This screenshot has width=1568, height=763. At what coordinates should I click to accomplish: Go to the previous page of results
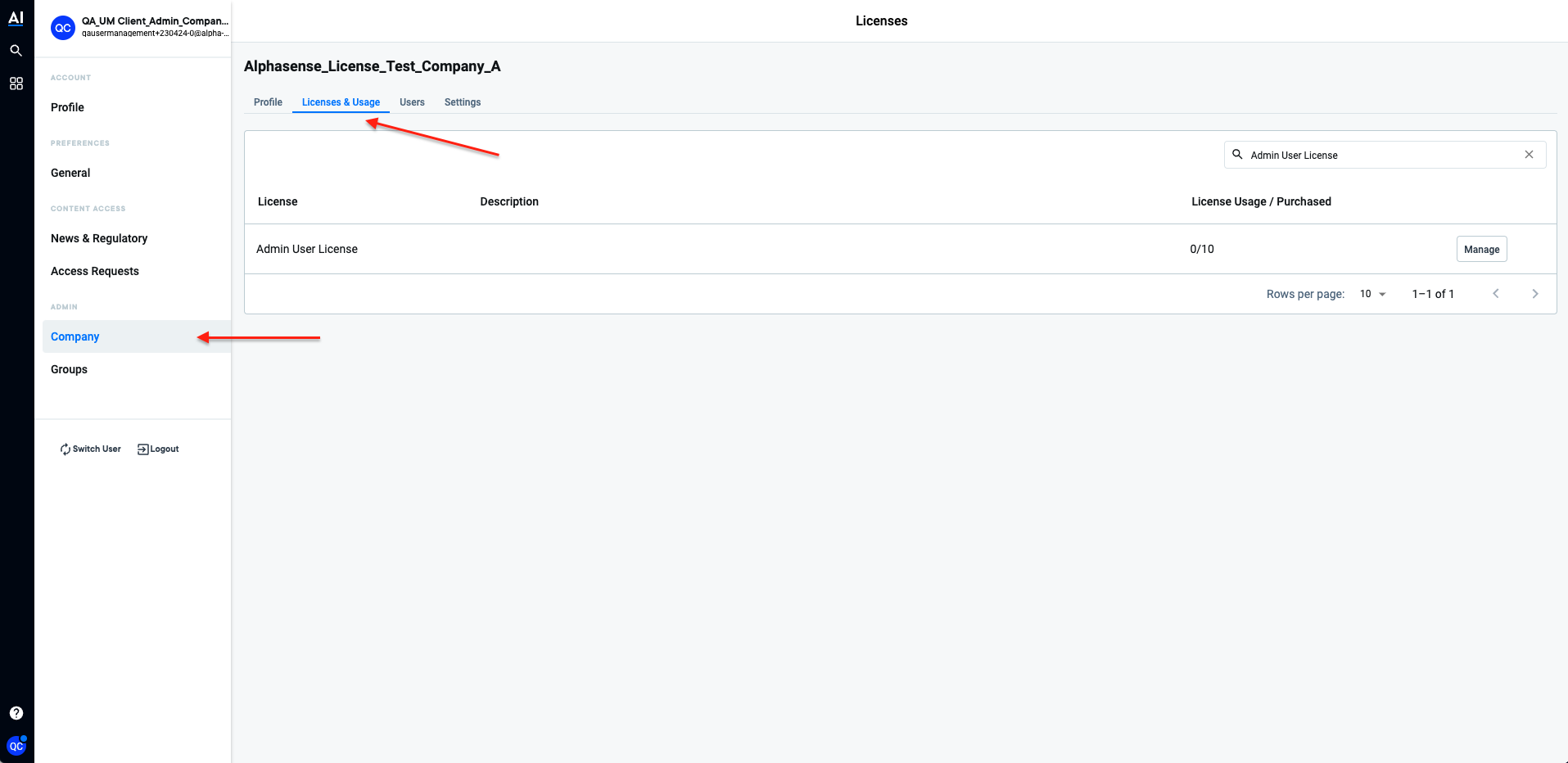point(1496,294)
